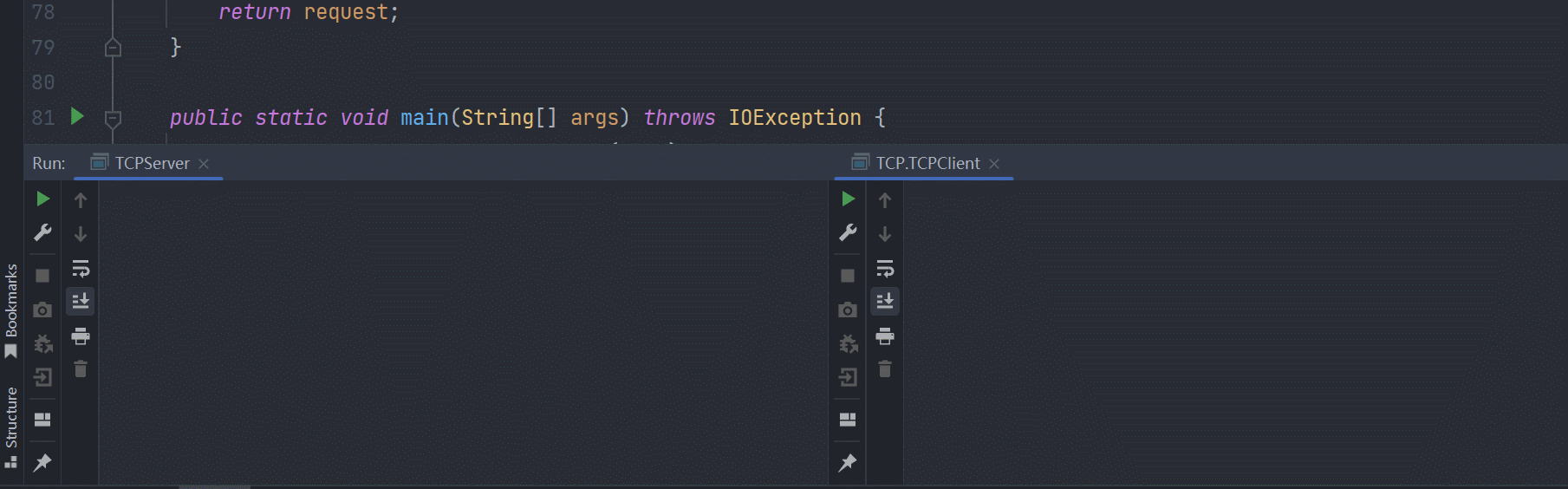Viewport: 1568px width, 489px height.
Task: Restore layout icon in TCPServer panel
Action: click(x=42, y=420)
